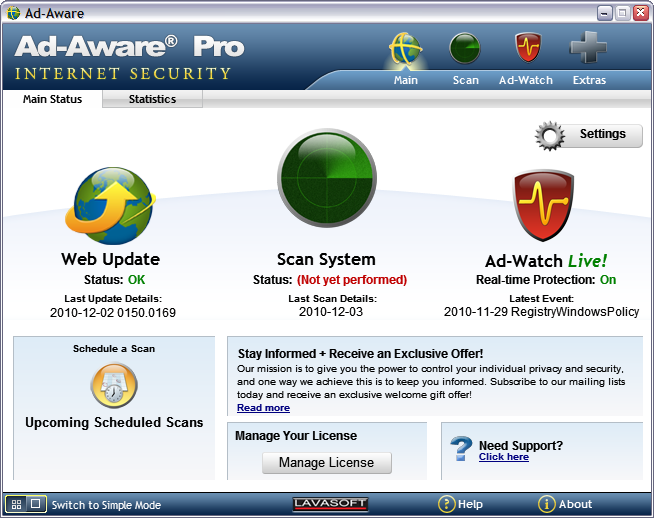The height and width of the screenshot is (518, 654).
Task: Select the Main navigation label
Action: point(405,80)
